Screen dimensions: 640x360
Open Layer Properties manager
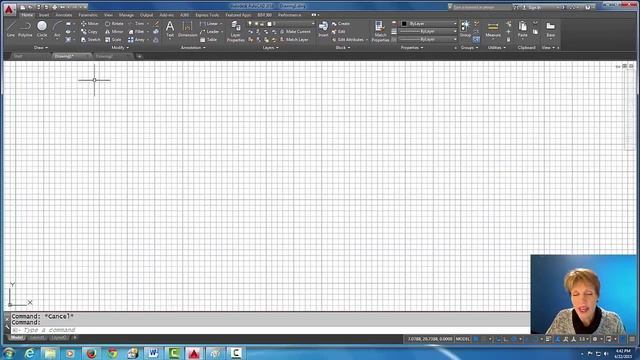point(236,31)
